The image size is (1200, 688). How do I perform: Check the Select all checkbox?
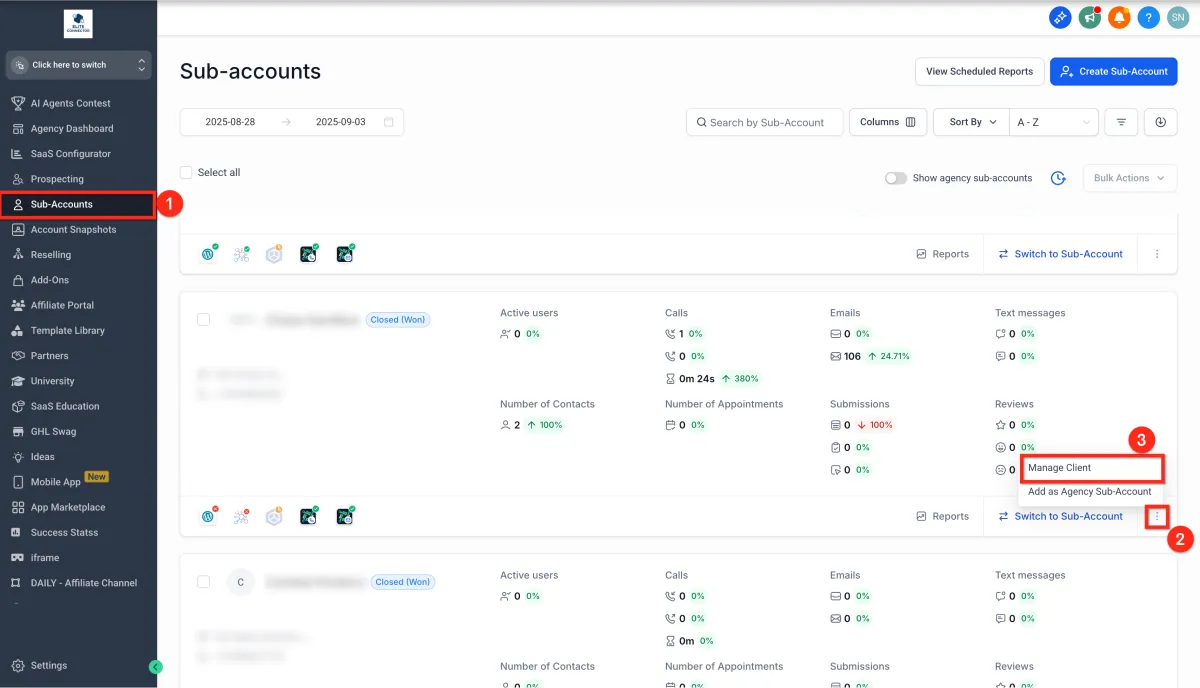[x=186, y=172]
